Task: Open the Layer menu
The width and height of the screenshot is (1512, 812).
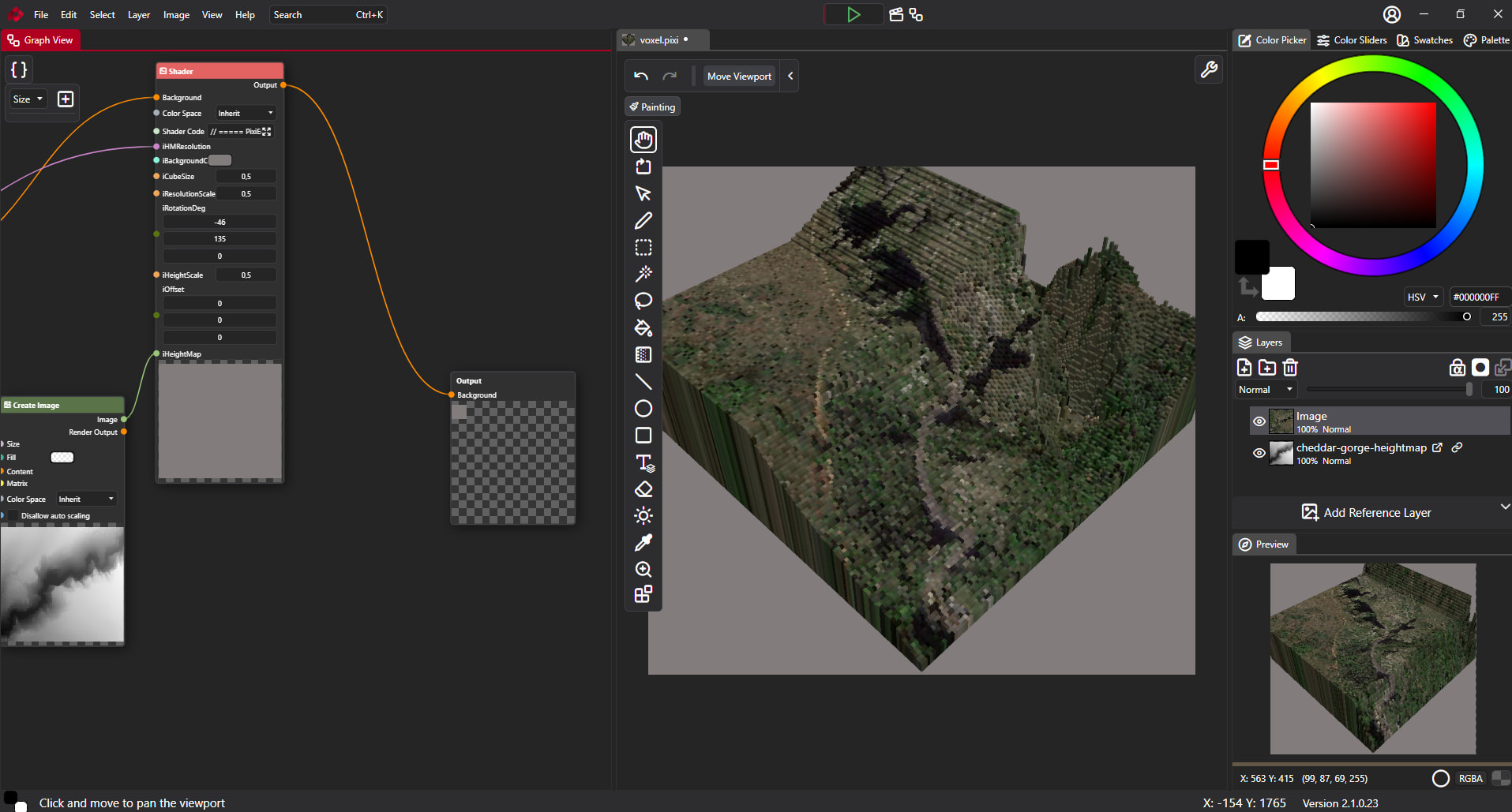Action: pyautogui.click(x=139, y=15)
